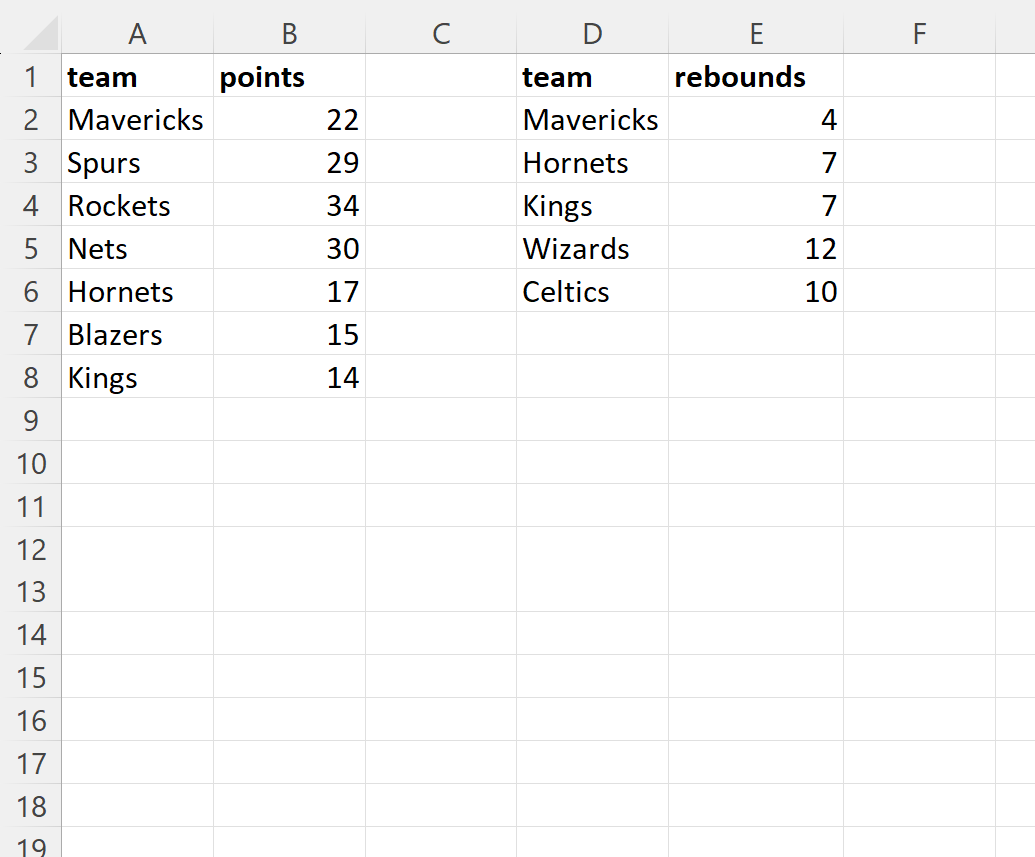Select column A header
Screen dimensions: 1035x857
pyautogui.click(x=137, y=34)
